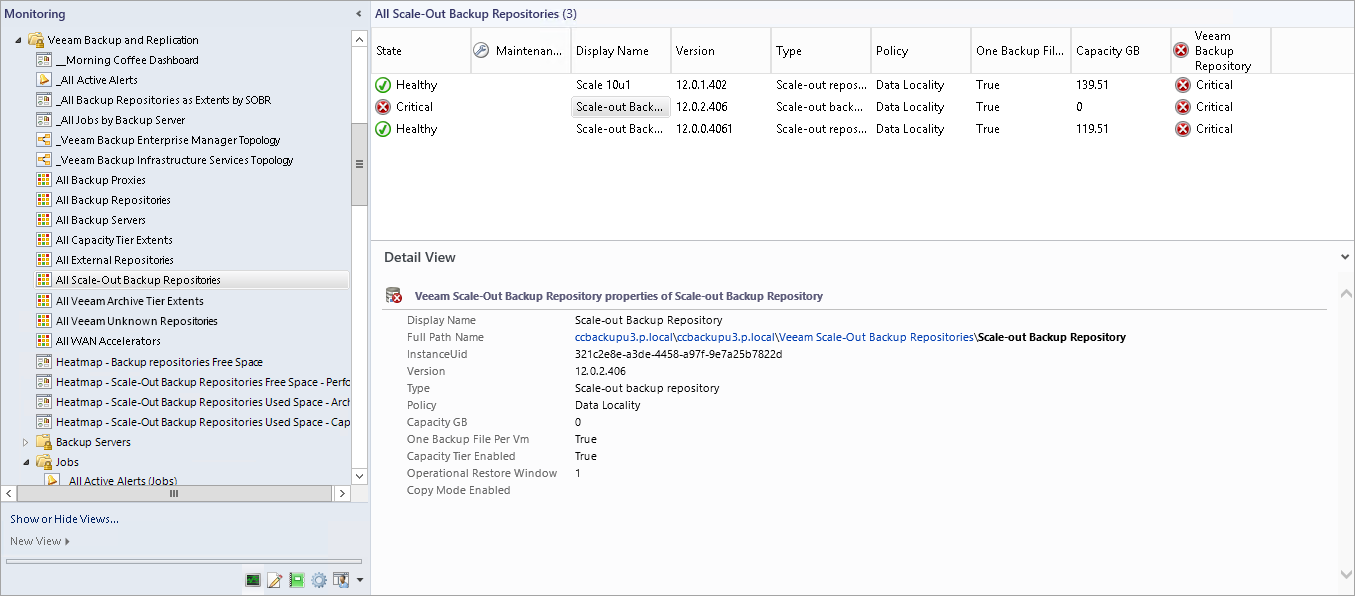
Task: Open the Monitoring workspace icon
Action: pyautogui.click(x=253, y=580)
